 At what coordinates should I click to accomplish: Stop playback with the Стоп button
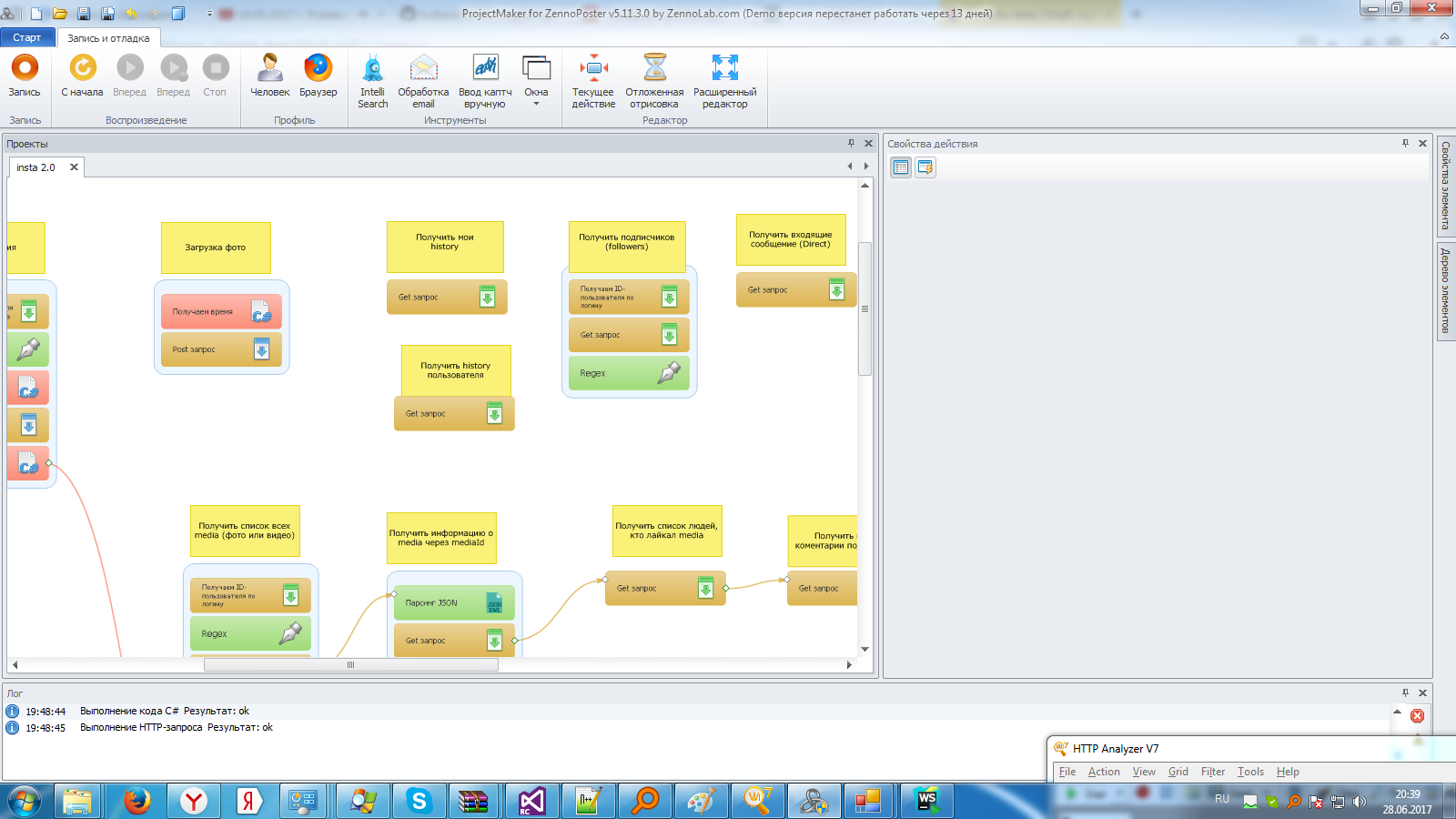click(x=215, y=76)
